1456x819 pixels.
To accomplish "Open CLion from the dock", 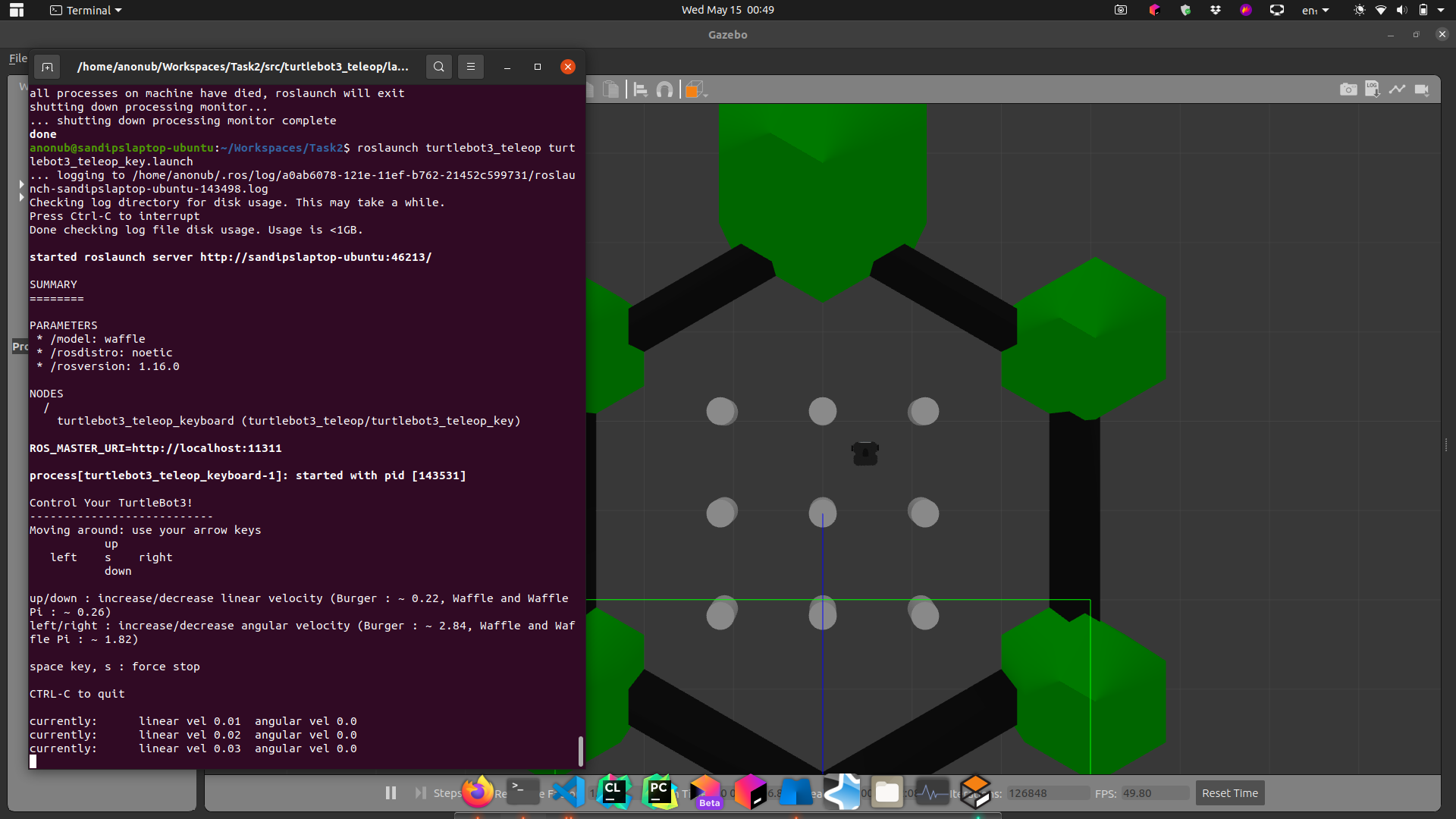I will pos(613,792).
